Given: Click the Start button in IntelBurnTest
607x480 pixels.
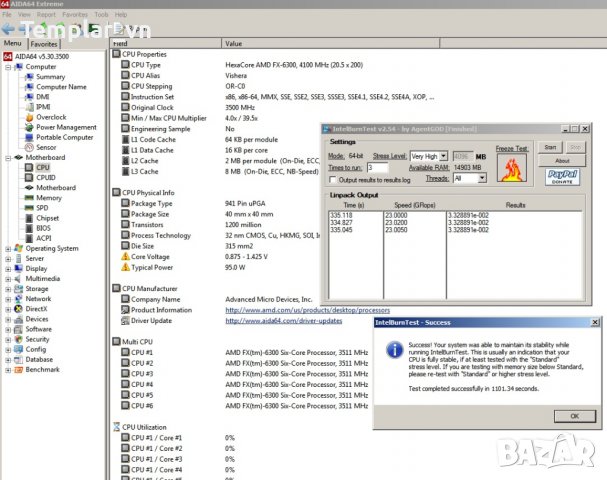Looking at the screenshot, I should tap(550, 147).
